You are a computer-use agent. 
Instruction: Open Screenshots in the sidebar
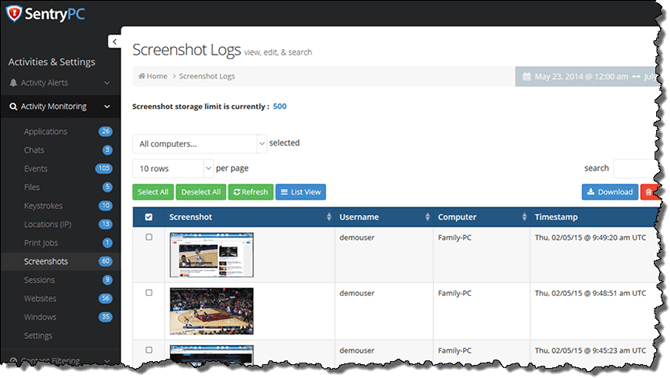click(x=46, y=261)
